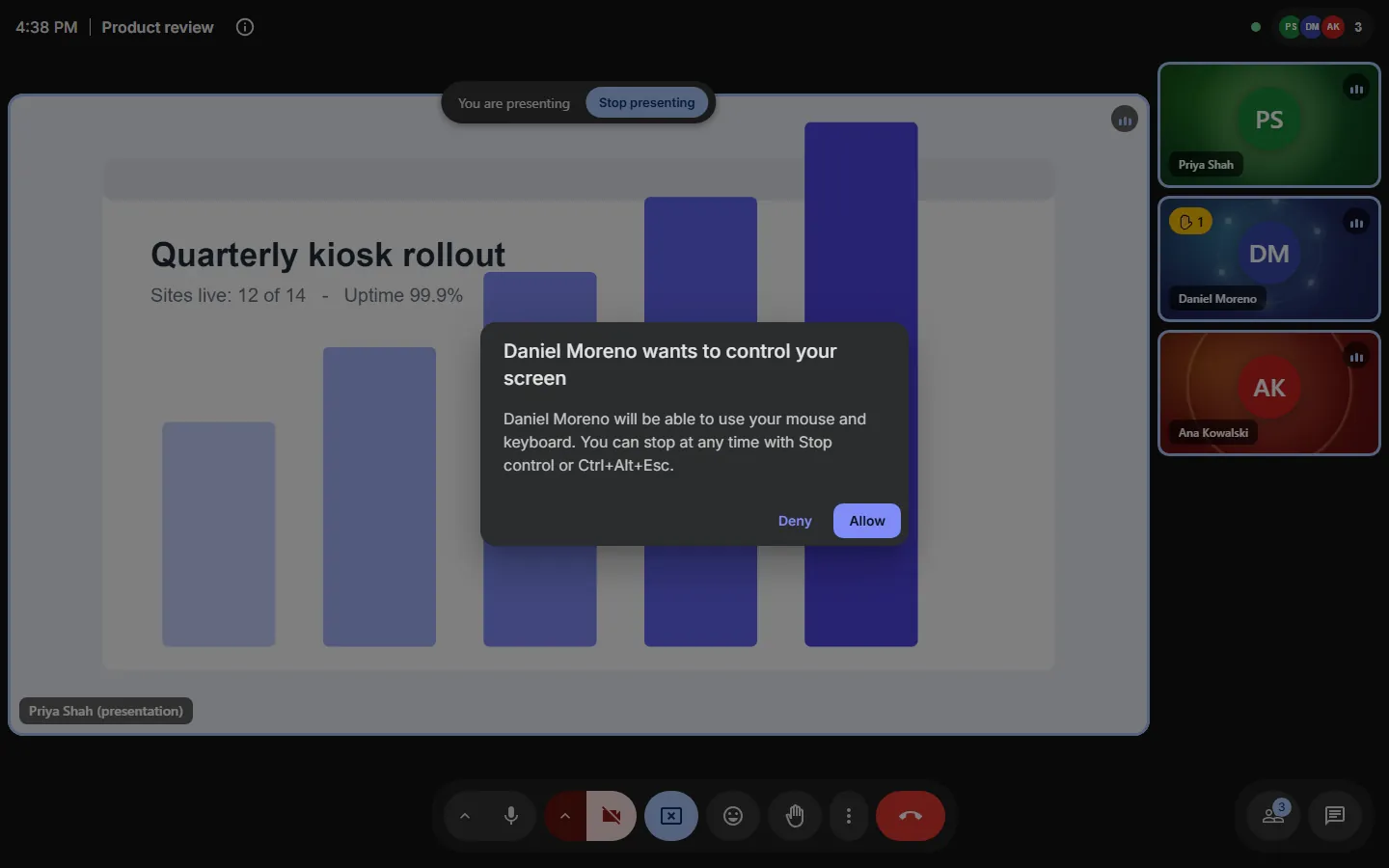Click the green status dot in header
Image resolution: width=1389 pixels, height=868 pixels.
point(1256,27)
